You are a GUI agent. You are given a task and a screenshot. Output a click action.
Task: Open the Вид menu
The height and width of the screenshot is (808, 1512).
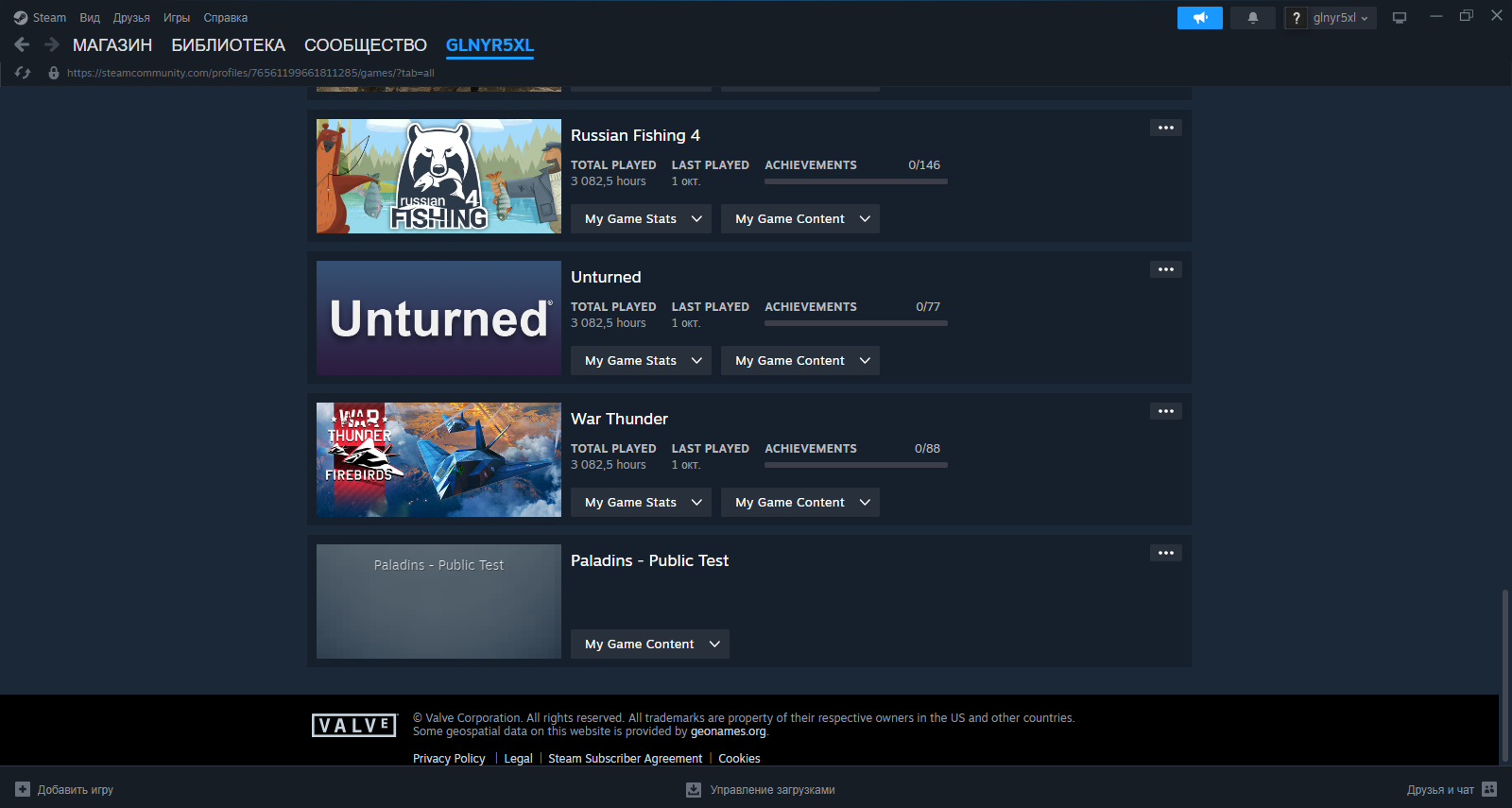pyautogui.click(x=90, y=18)
